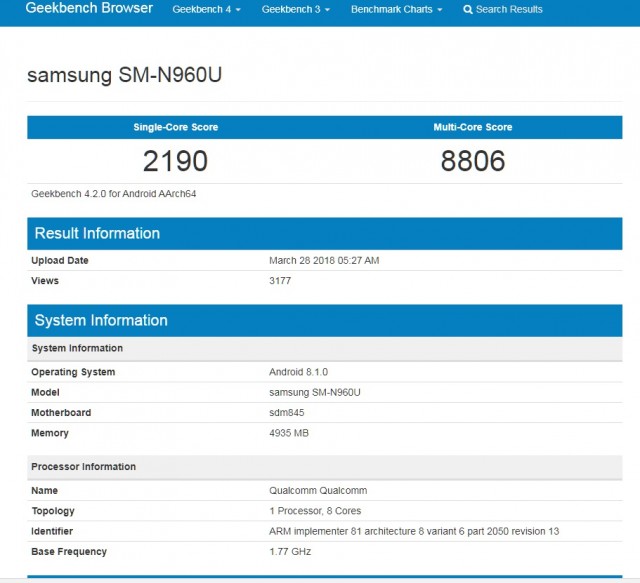Click the Geekbench 4.2.0 for Android AArch64 text
The height and width of the screenshot is (583, 640).
(x=114, y=193)
